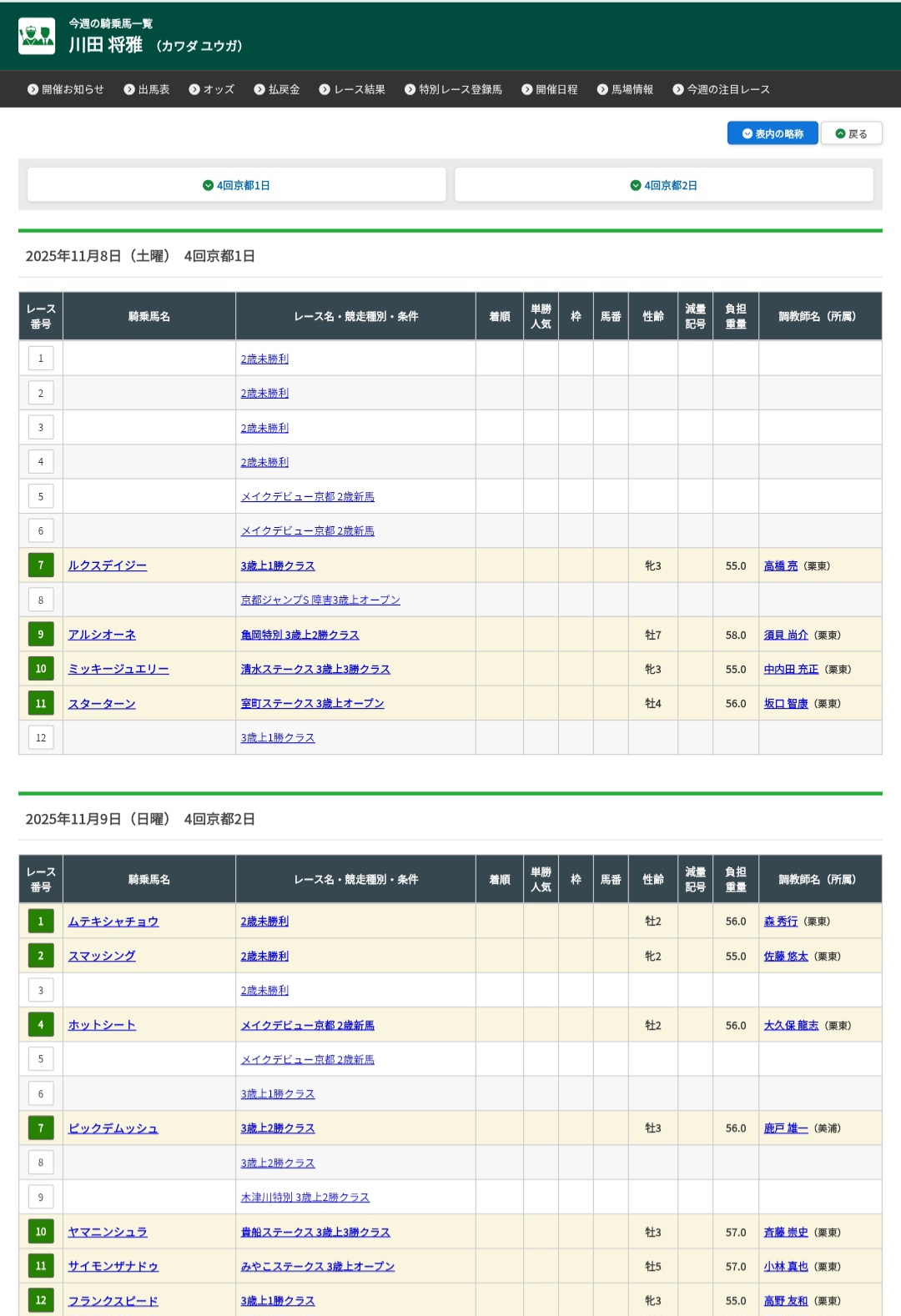This screenshot has width=901, height=1316.
Task: Open 今週の注目レース menu item
Action: click(721, 89)
